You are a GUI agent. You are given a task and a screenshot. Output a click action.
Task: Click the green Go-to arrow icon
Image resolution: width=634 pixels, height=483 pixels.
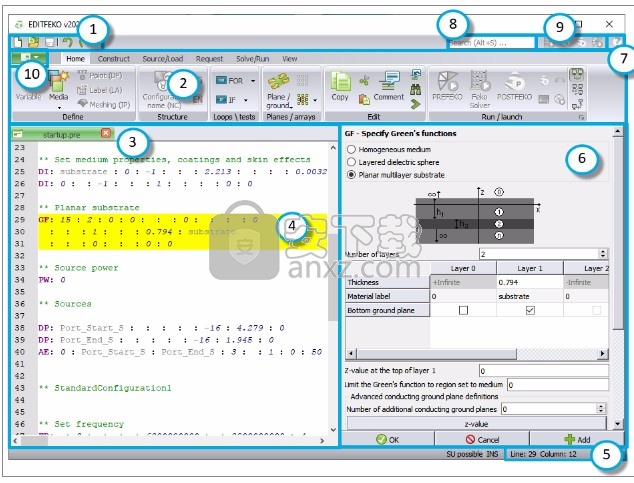tap(415, 104)
